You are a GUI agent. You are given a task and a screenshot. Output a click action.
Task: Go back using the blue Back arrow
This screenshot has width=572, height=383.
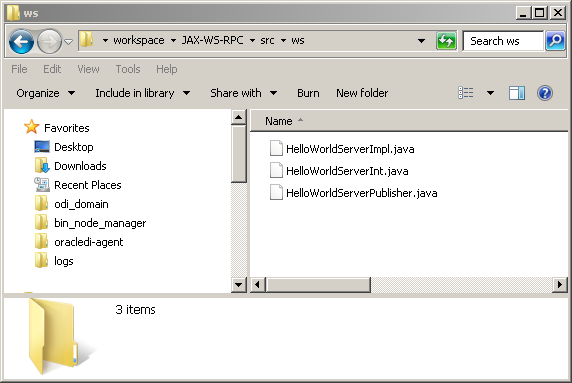[x=21, y=42]
